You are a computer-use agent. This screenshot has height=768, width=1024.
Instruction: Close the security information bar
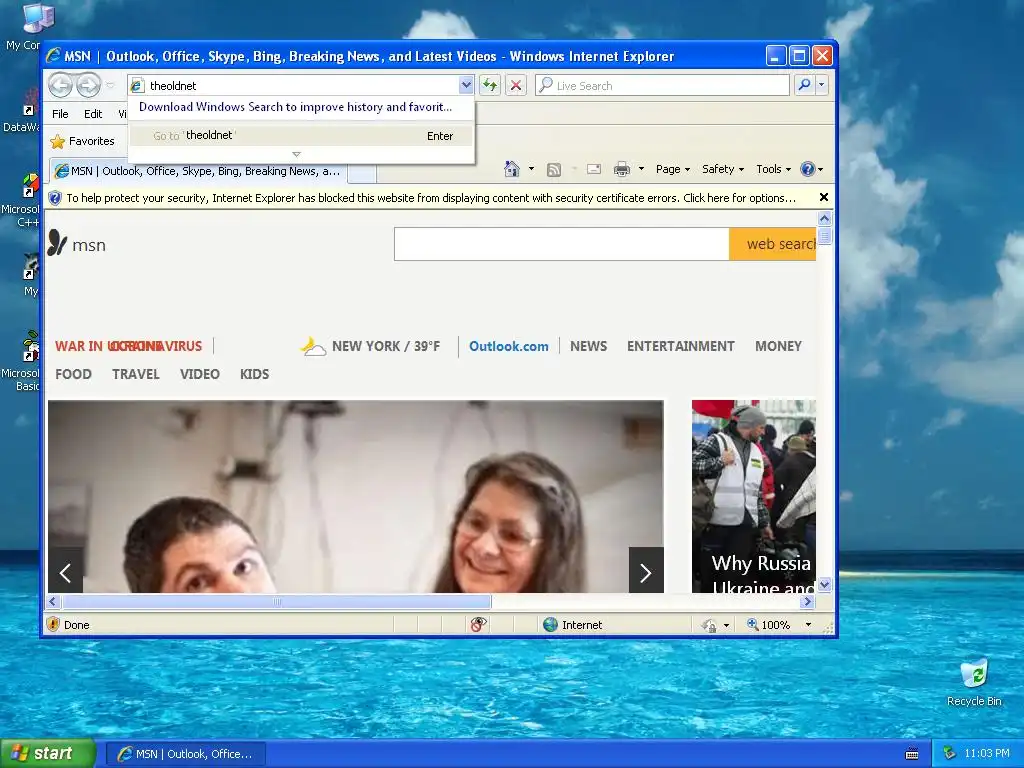pyautogui.click(x=824, y=197)
